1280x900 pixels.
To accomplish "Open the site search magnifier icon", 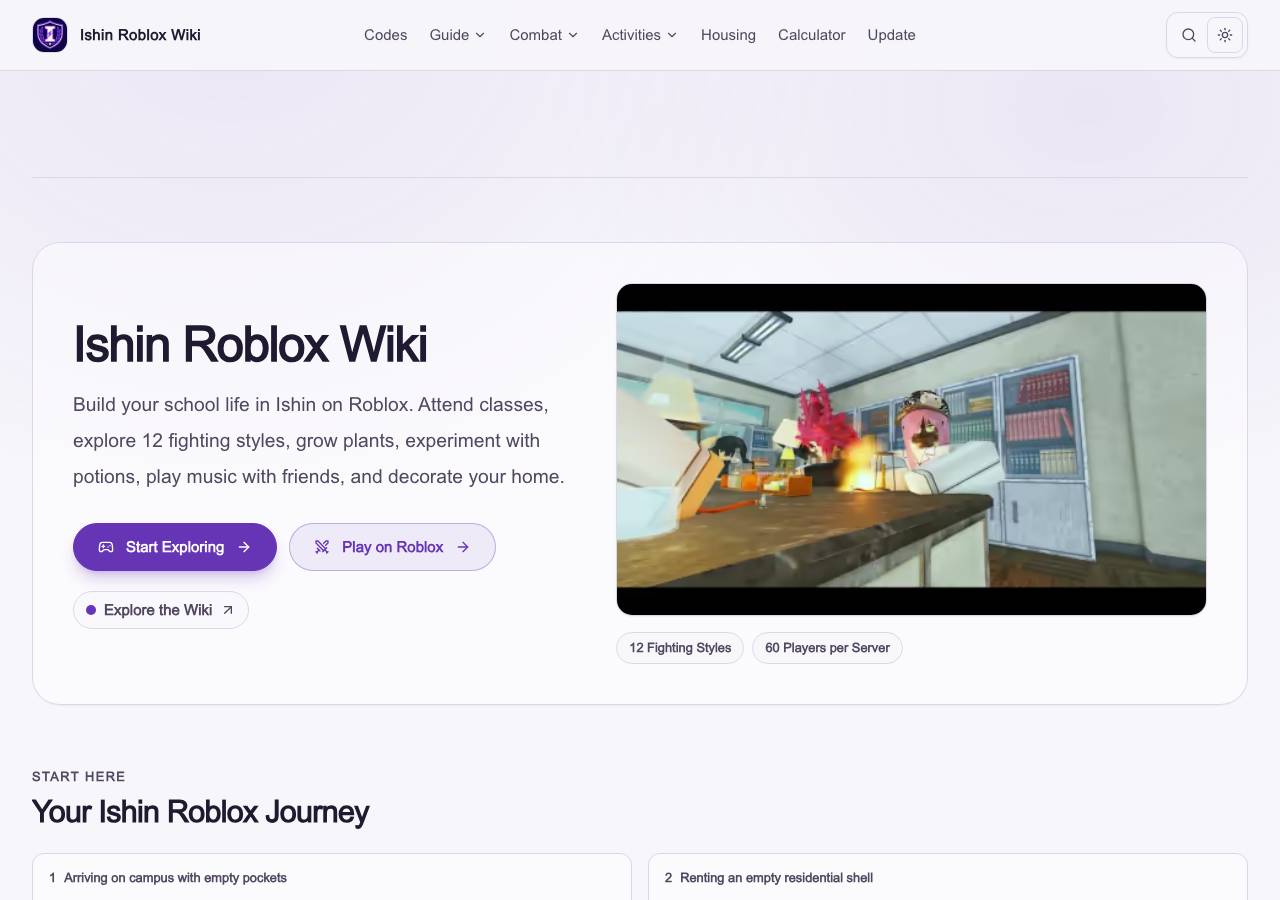I will 1189,35.
